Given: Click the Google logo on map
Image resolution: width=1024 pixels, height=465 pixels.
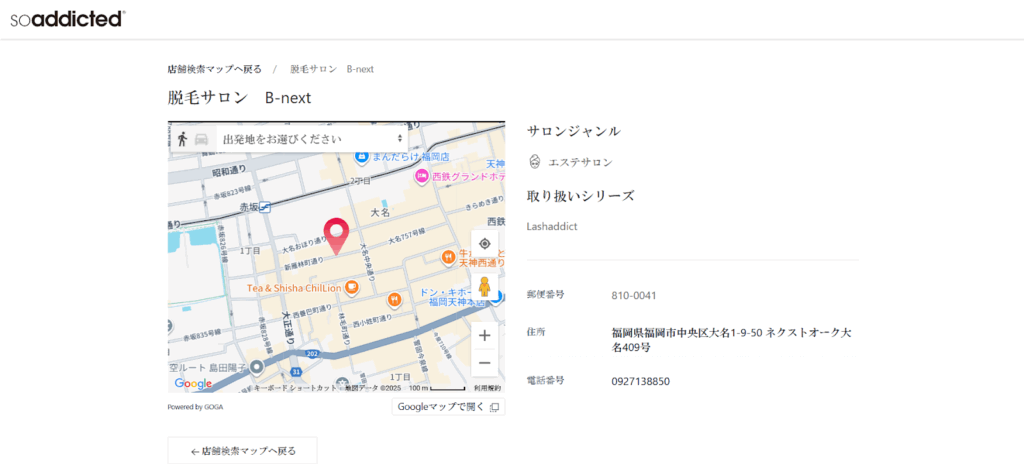Looking at the screenshot, I should pyautogui.click(x=193, y=384).
